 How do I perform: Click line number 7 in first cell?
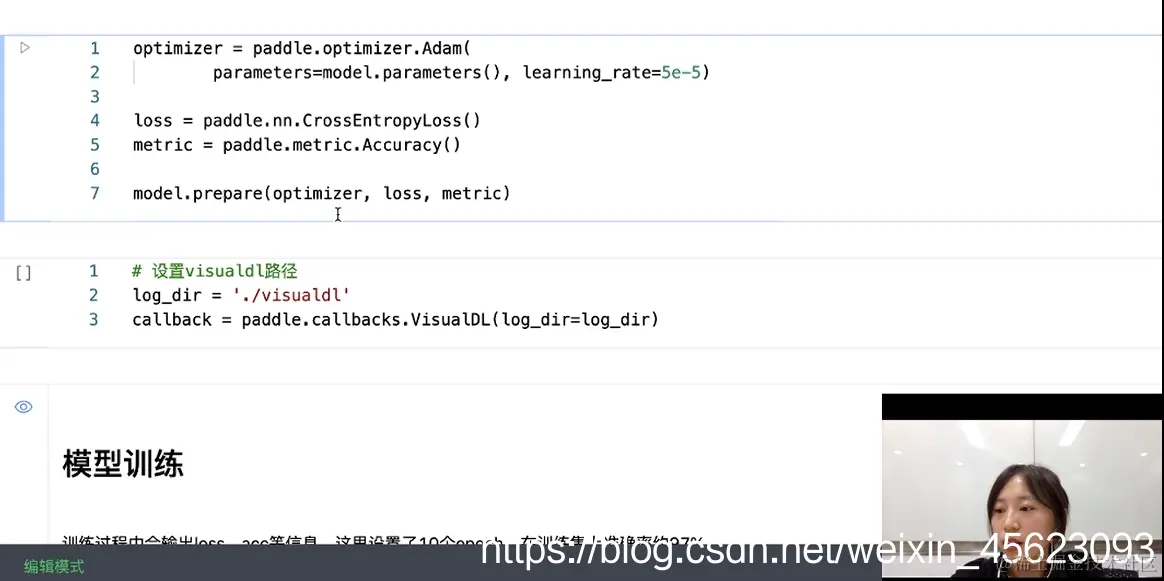[x=94, y=194]
